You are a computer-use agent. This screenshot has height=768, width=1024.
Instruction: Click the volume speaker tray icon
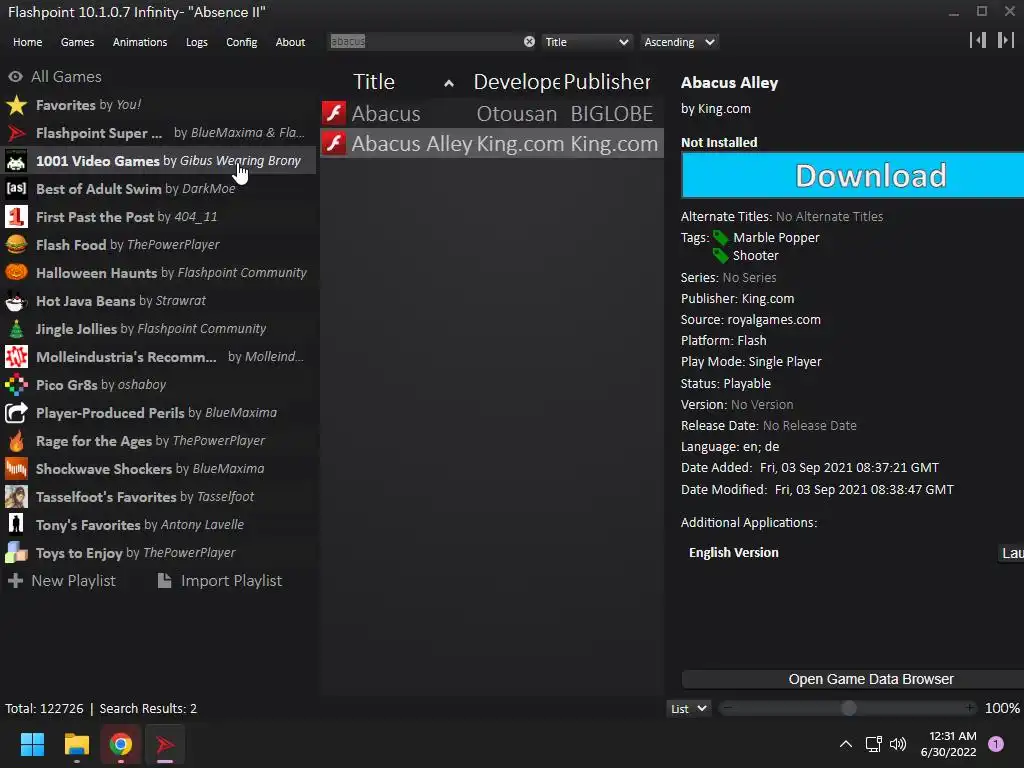[x=898, y=744]
